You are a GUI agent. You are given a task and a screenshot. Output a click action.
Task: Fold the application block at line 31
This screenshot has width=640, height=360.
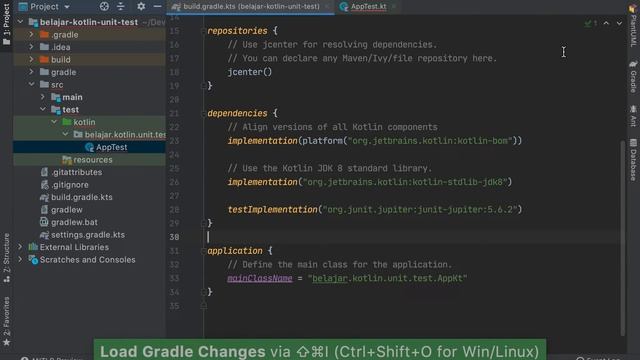click(x=203, y=251)
